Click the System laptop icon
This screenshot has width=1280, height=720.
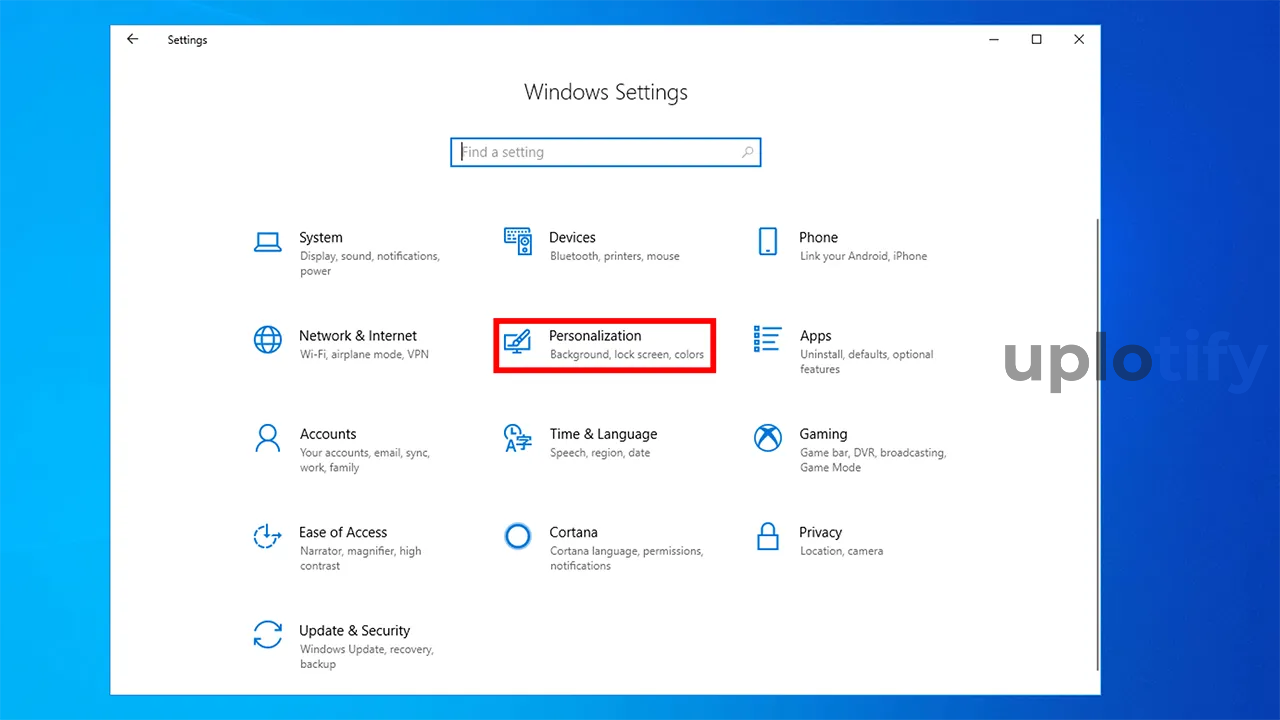[267, 242]
